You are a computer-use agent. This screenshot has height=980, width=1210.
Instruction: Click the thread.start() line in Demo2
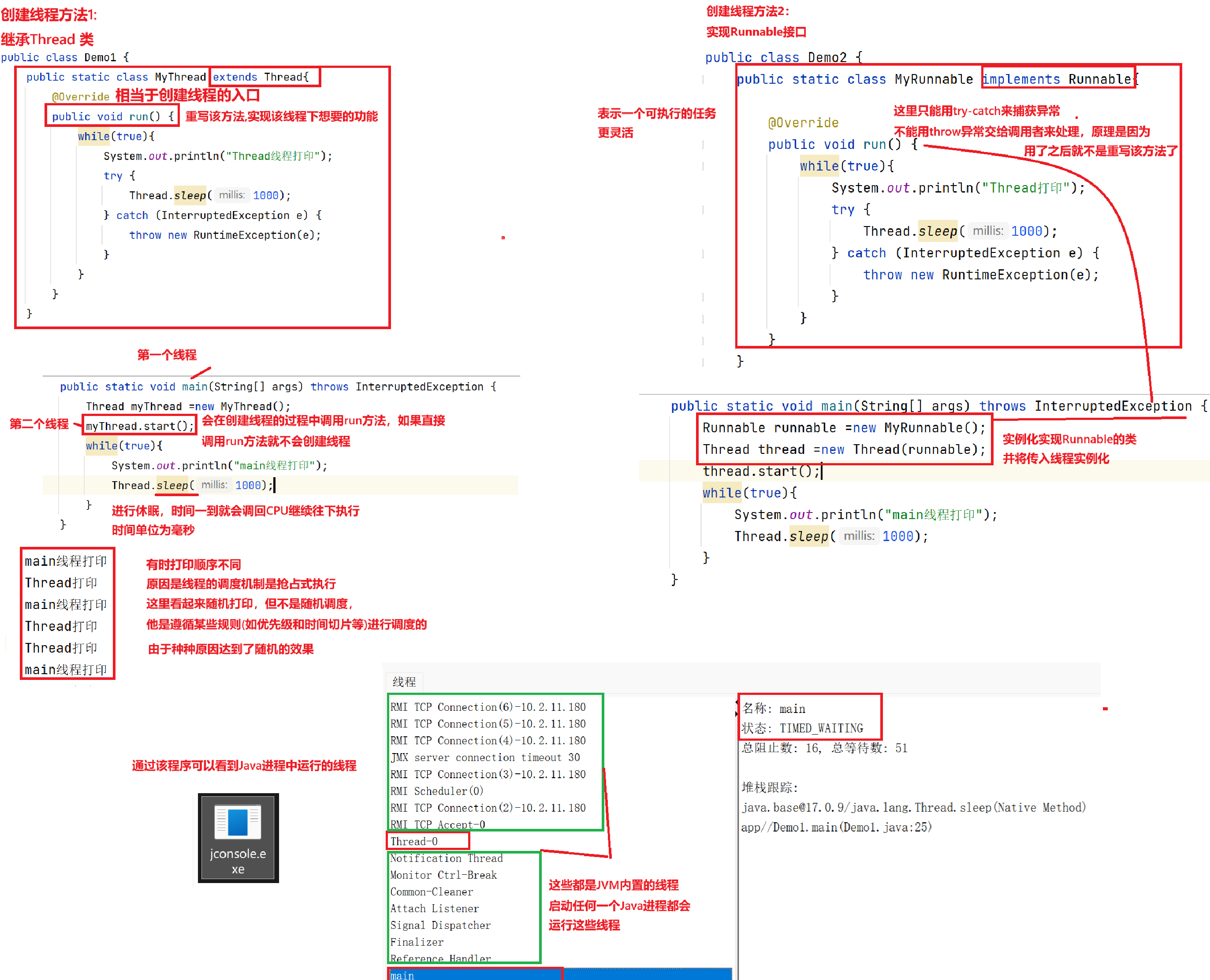tap(760, 471)
